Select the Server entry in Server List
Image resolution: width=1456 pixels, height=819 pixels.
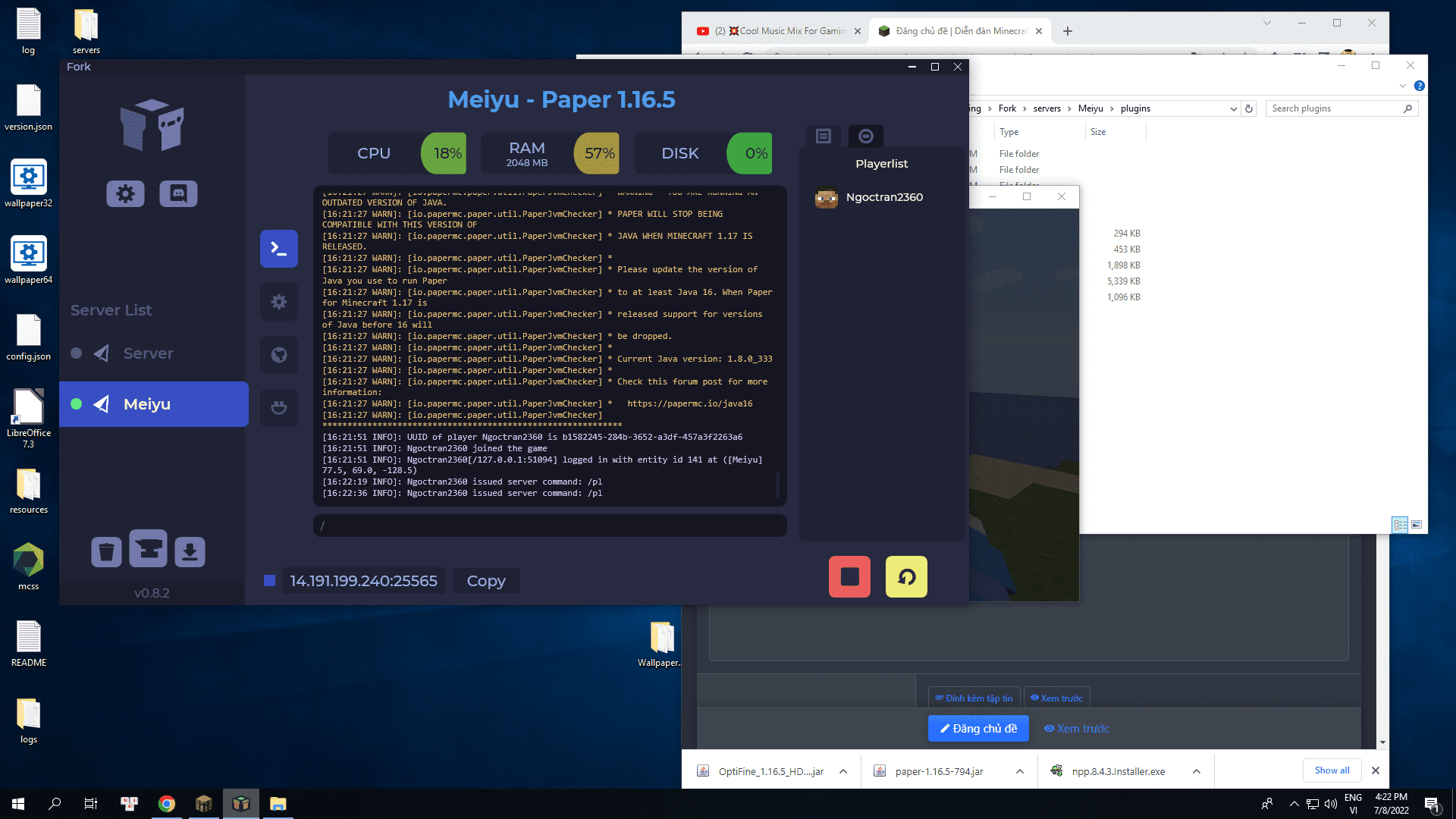[148, 353]
